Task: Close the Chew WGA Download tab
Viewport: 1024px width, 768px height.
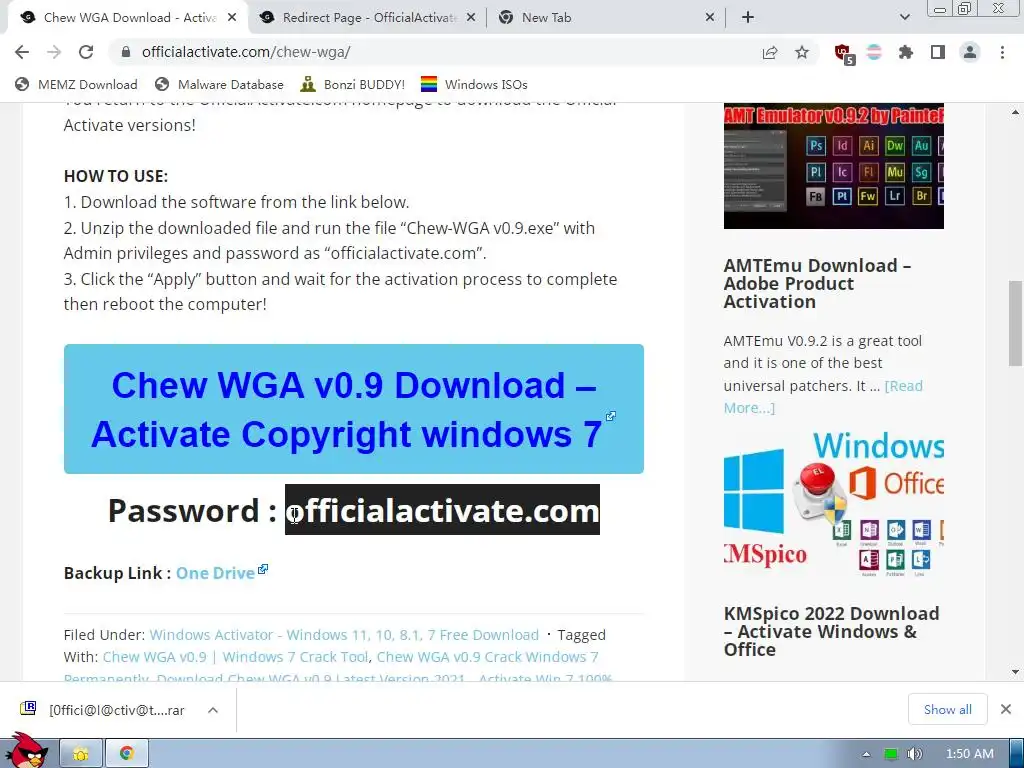Action: tap(232, 18)
